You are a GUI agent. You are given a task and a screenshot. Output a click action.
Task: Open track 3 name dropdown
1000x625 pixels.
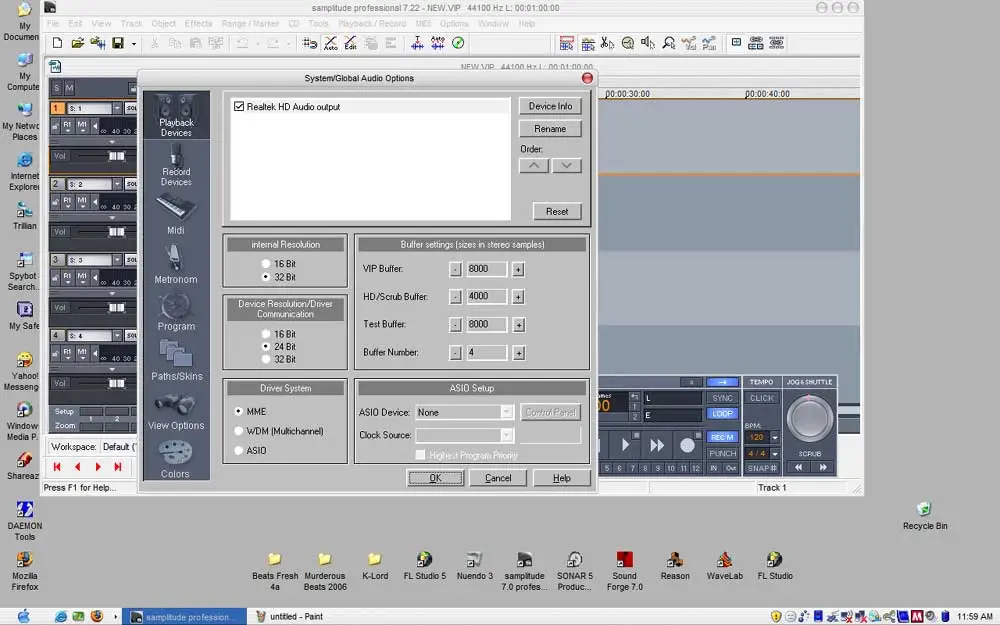click(117, 260)
